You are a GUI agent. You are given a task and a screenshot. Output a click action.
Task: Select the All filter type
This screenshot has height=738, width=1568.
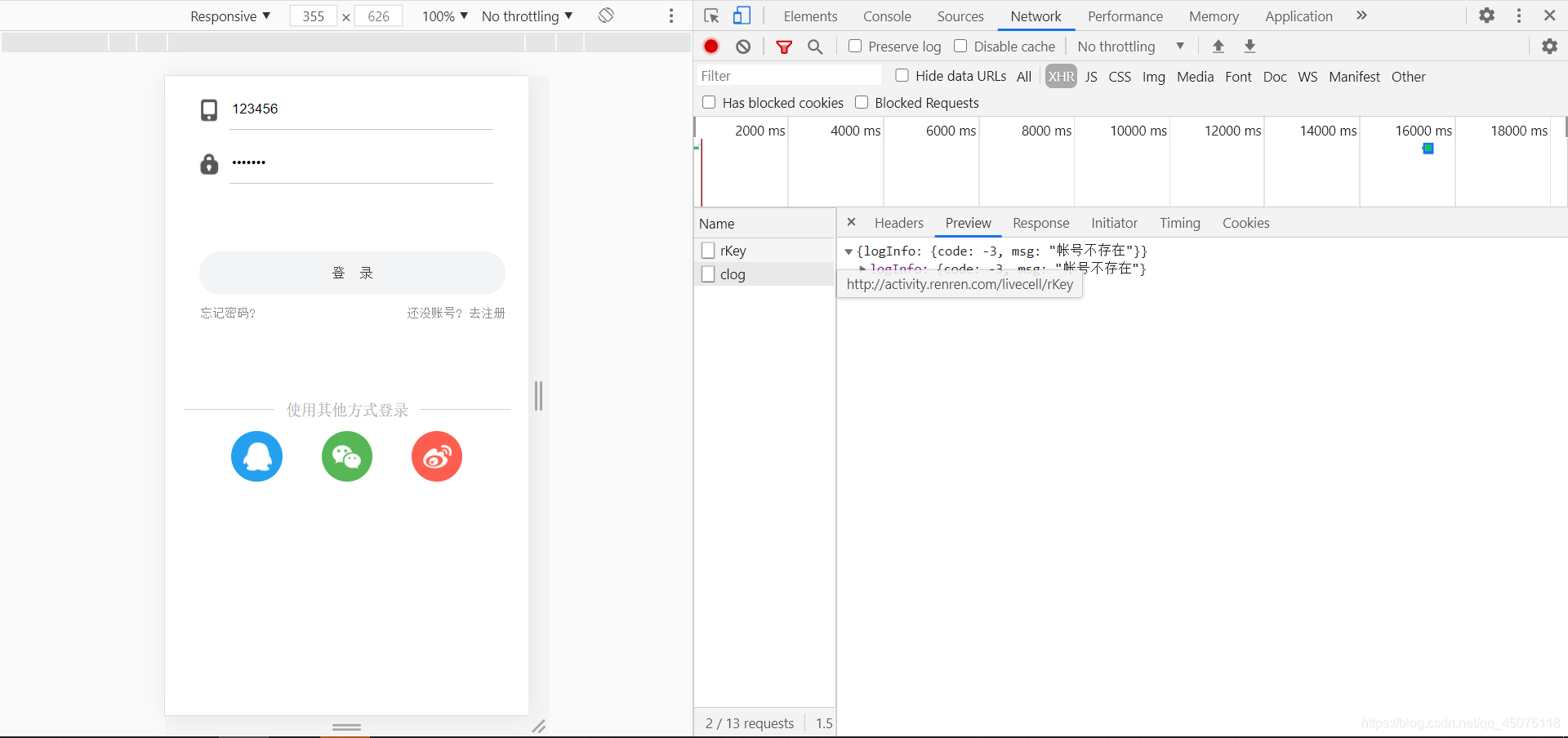coord(1023,76)
